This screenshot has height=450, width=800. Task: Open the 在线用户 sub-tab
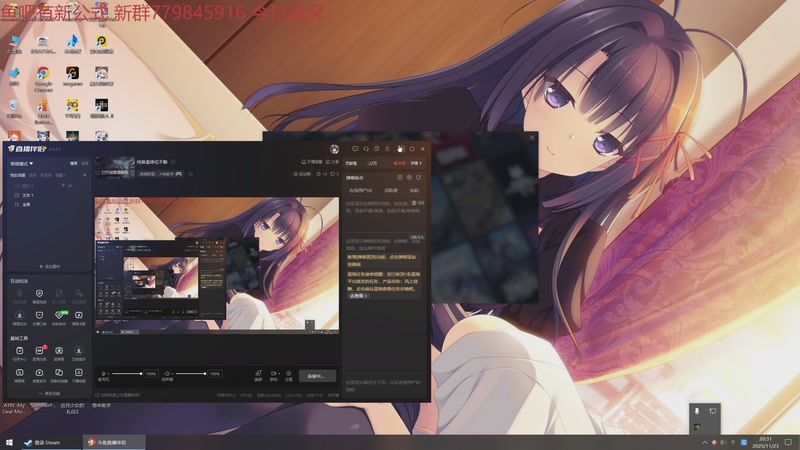[x=360, y=190]
